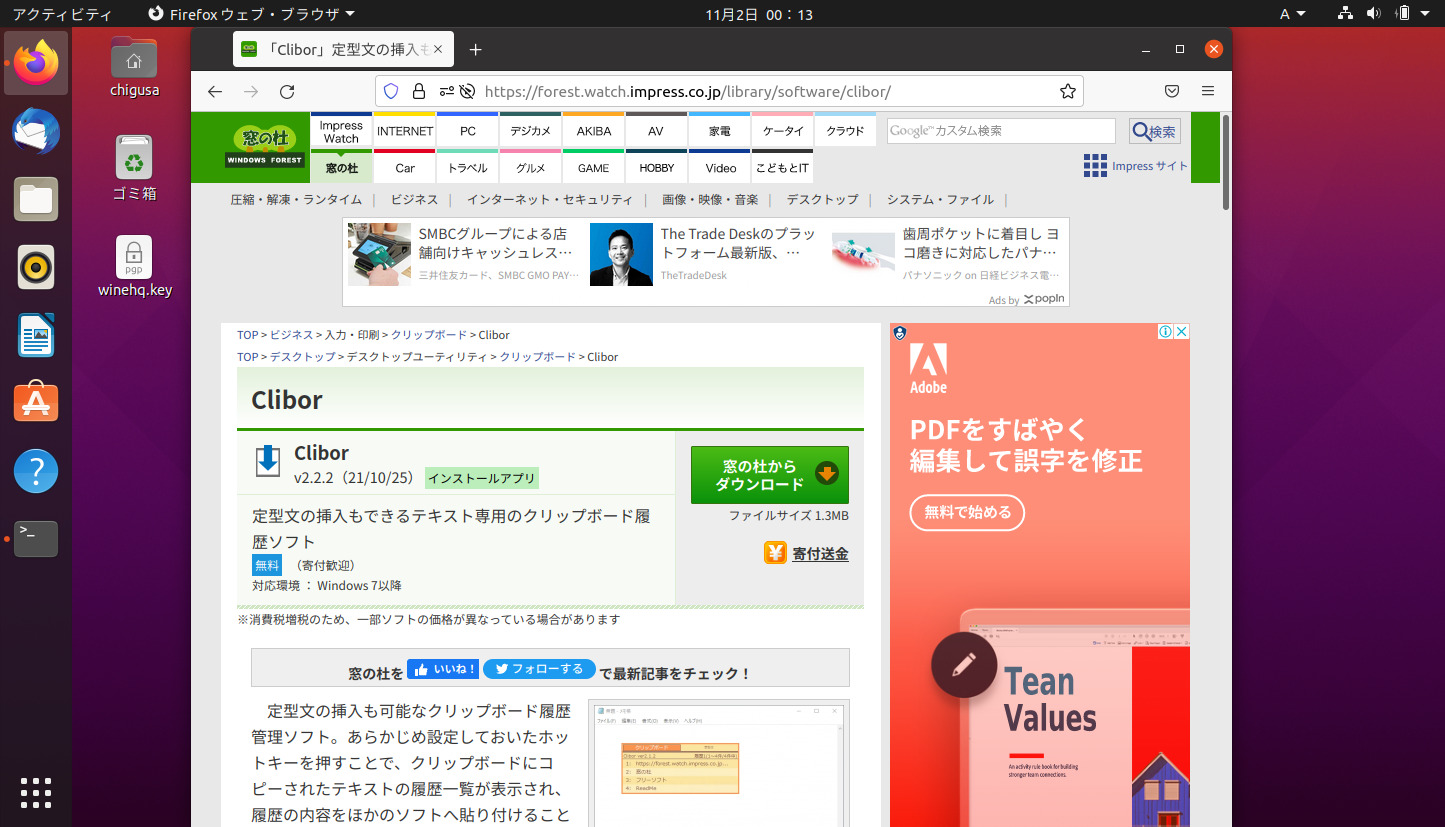Open the Clibor screenshot thumbnail
The width and height of the screenshot is (1445, 827).
[x=719, y=763]
